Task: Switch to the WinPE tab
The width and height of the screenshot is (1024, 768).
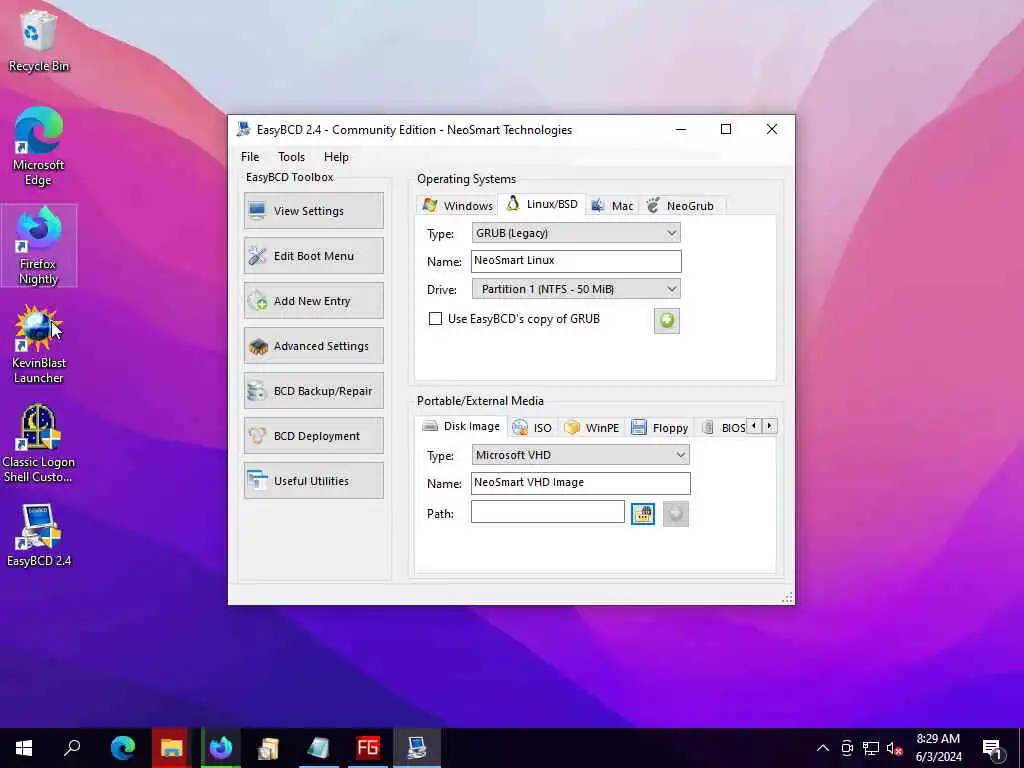Action: [x=592, y=428]
